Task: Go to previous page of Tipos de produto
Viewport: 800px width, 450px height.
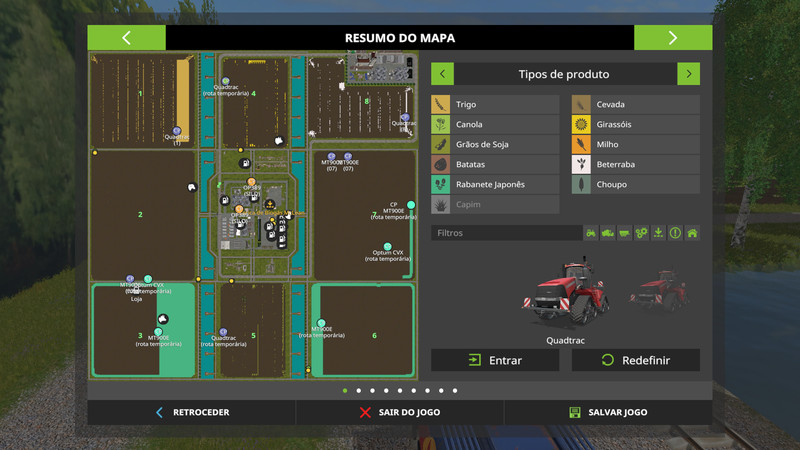Action: click(443, 74)
